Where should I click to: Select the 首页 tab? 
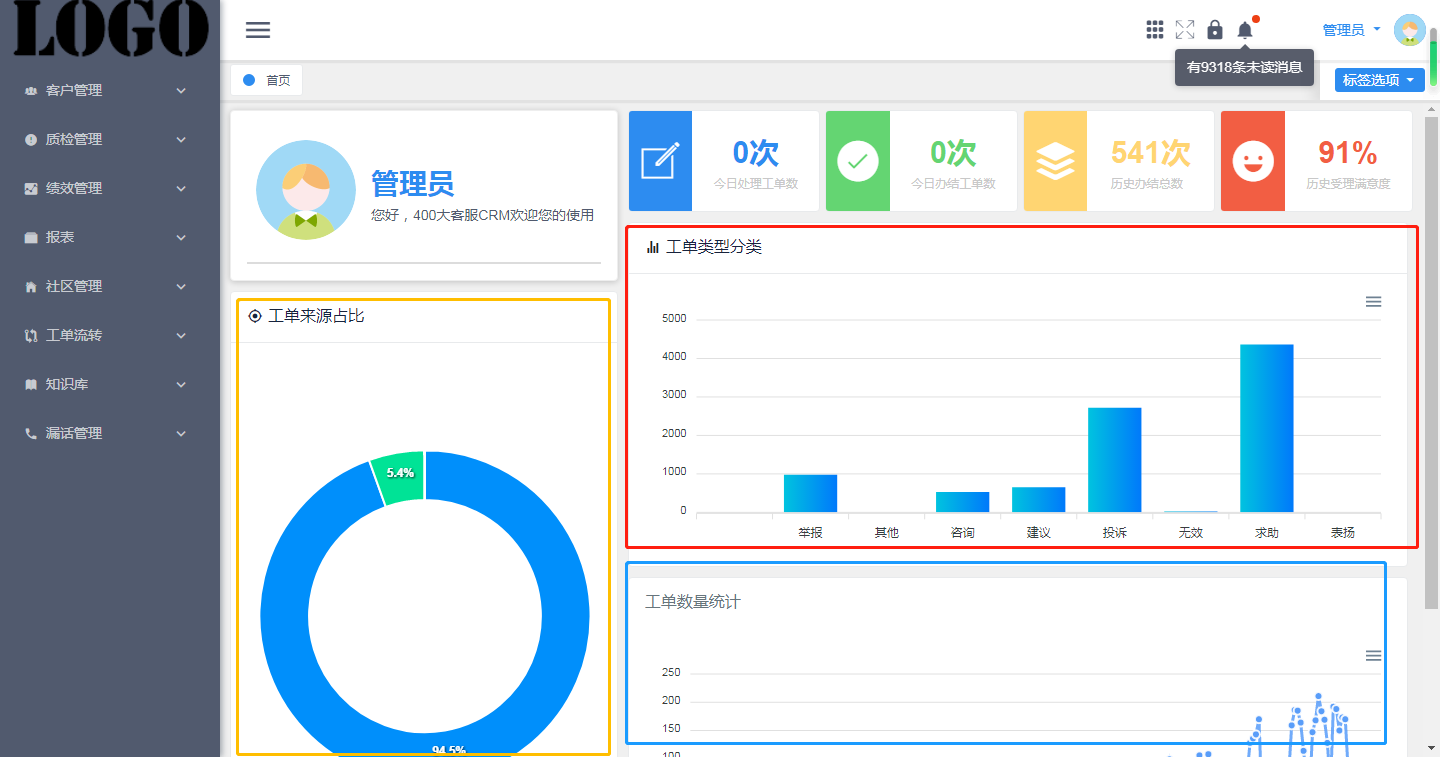(266, 80)
